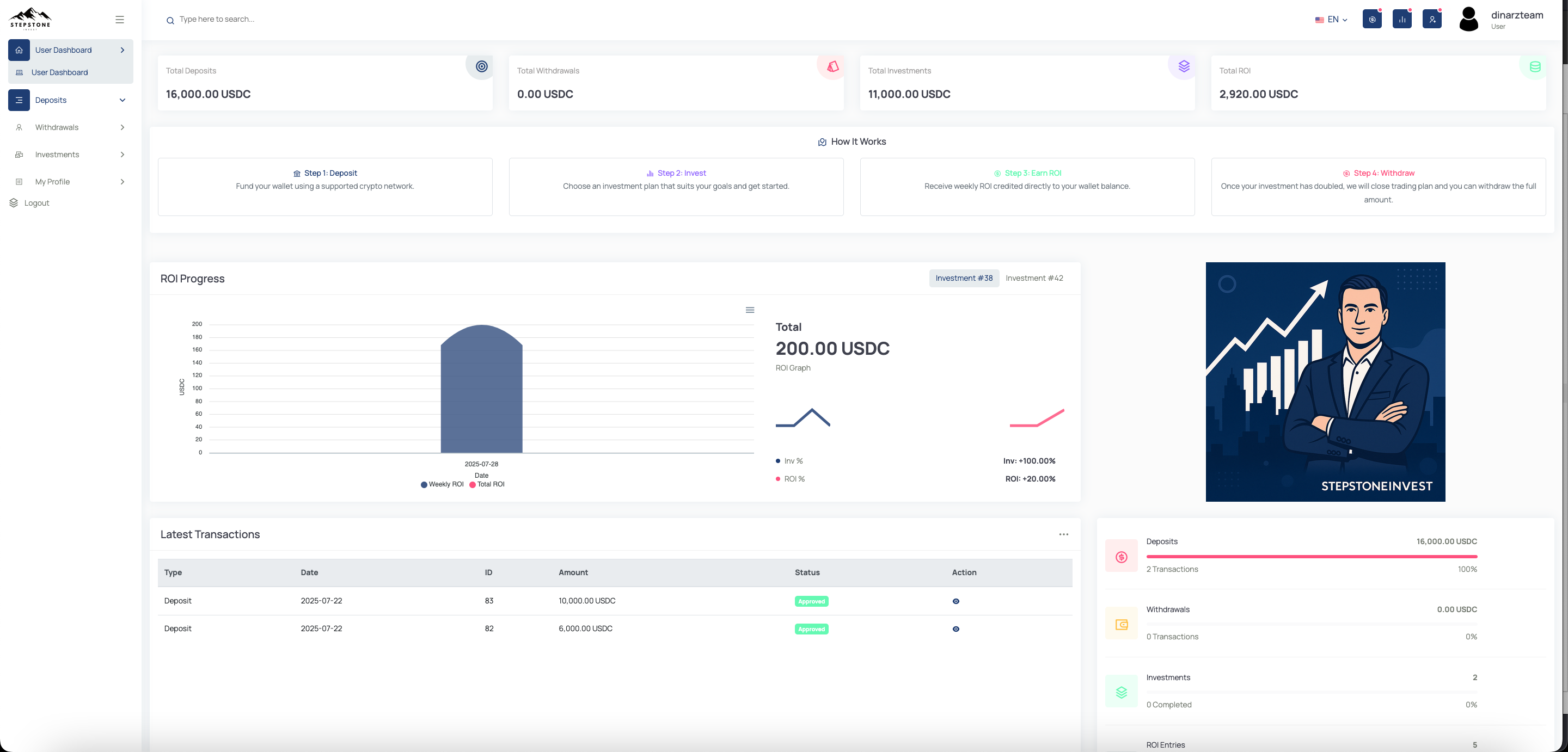Toggle the Weekly ROI legend series

442,484
